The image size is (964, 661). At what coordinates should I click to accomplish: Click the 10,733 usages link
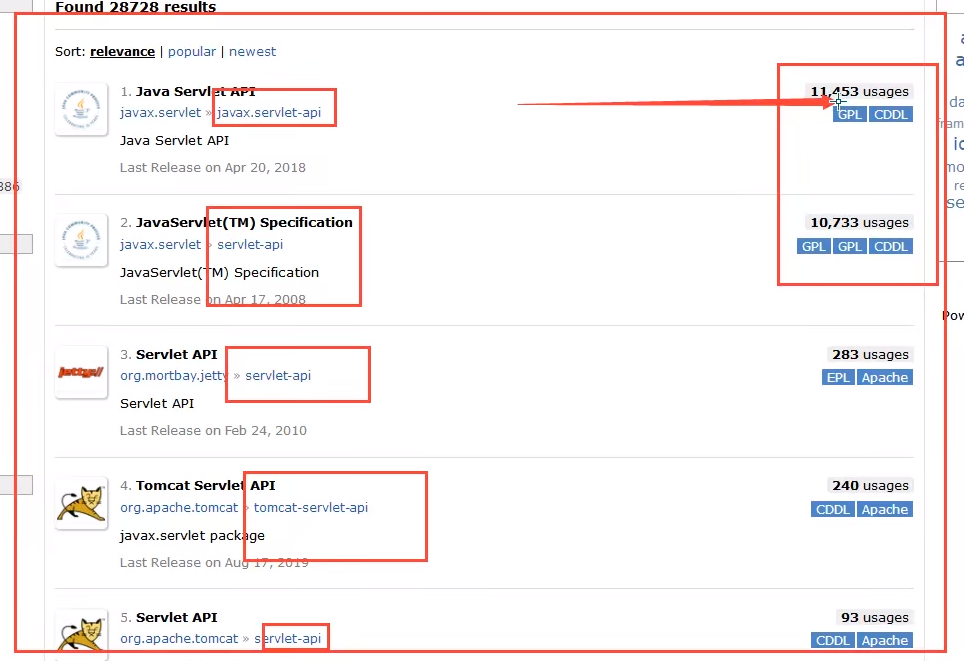(x=859, y=223)
